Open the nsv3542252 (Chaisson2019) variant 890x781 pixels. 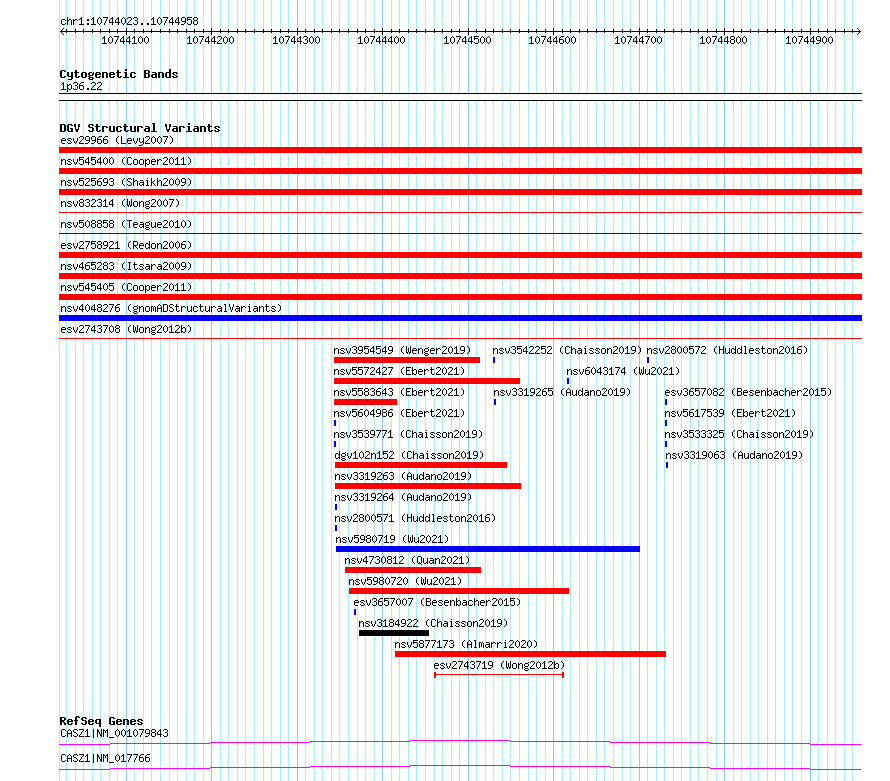pos(567,350)
